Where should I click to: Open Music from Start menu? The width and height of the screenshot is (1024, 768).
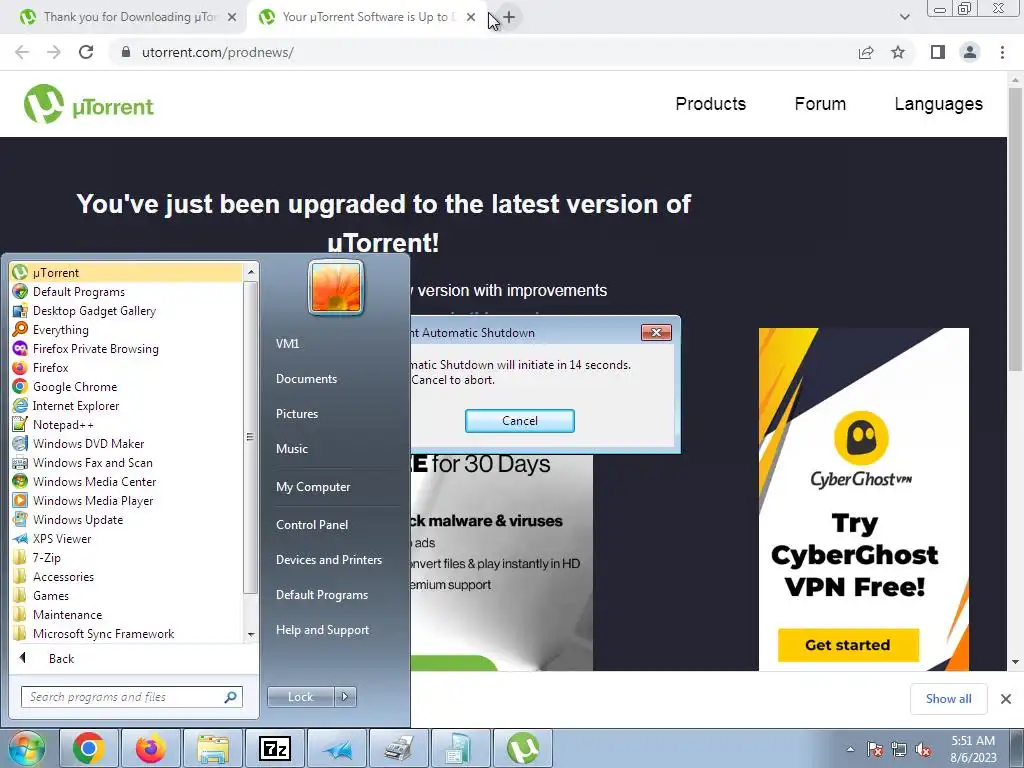pos(291,449)
